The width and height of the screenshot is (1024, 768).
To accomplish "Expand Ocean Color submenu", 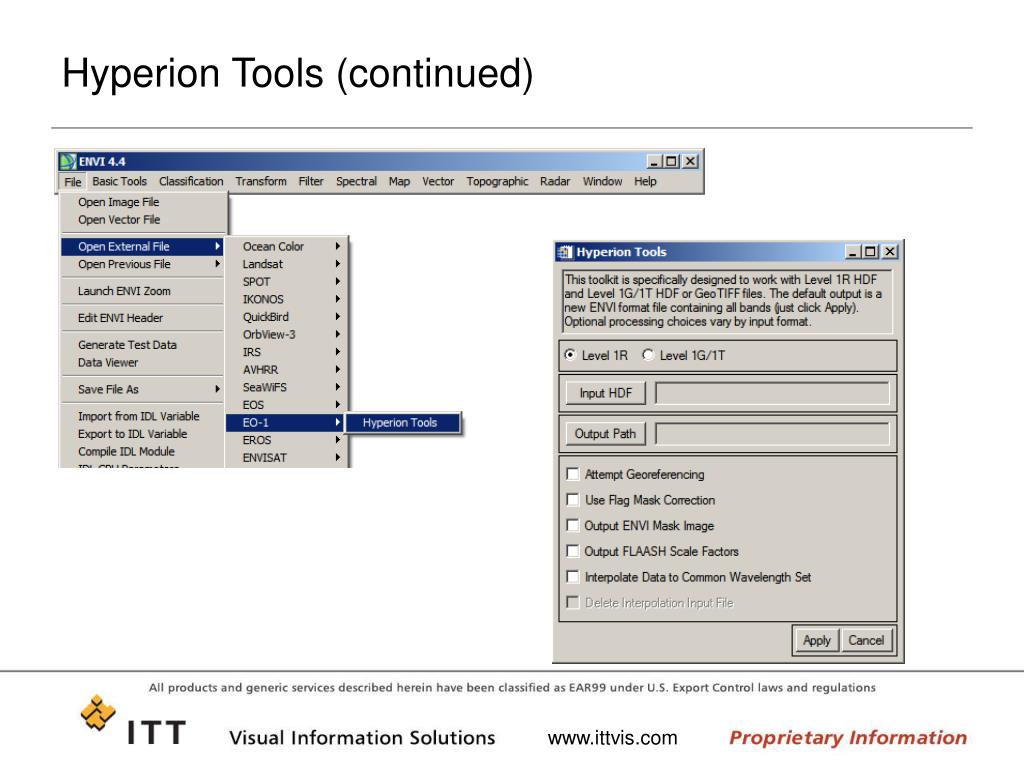I will pos(287,246).
